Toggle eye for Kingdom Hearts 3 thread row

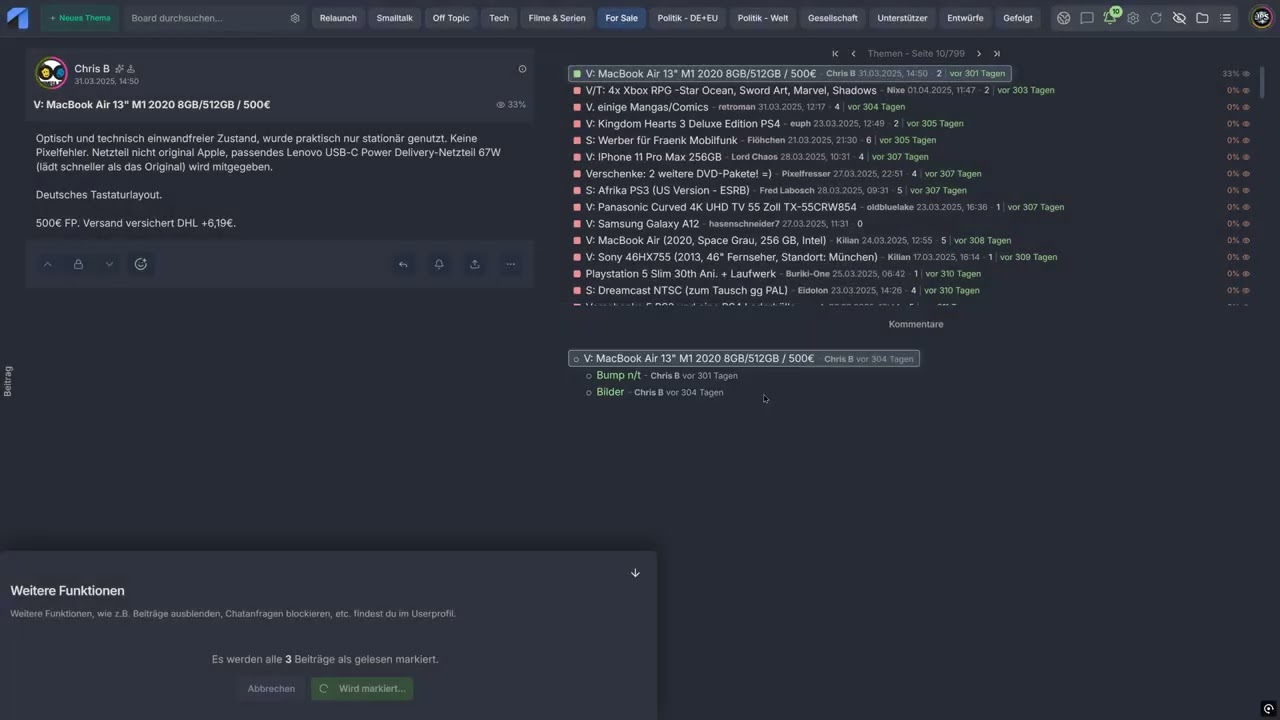tap(1246, 124)
